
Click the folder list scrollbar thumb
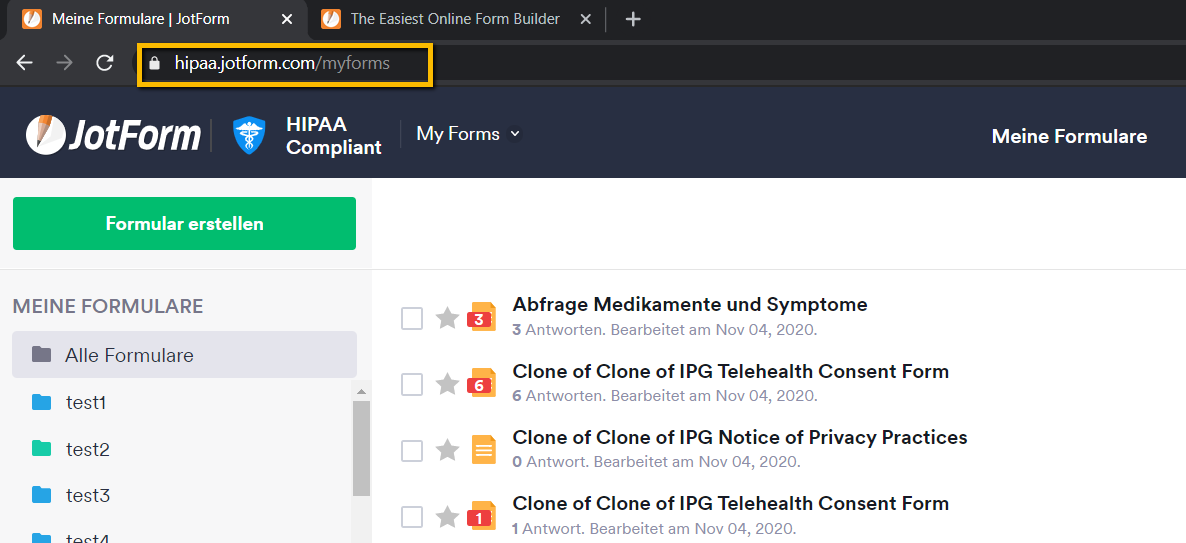click(361, 448)
